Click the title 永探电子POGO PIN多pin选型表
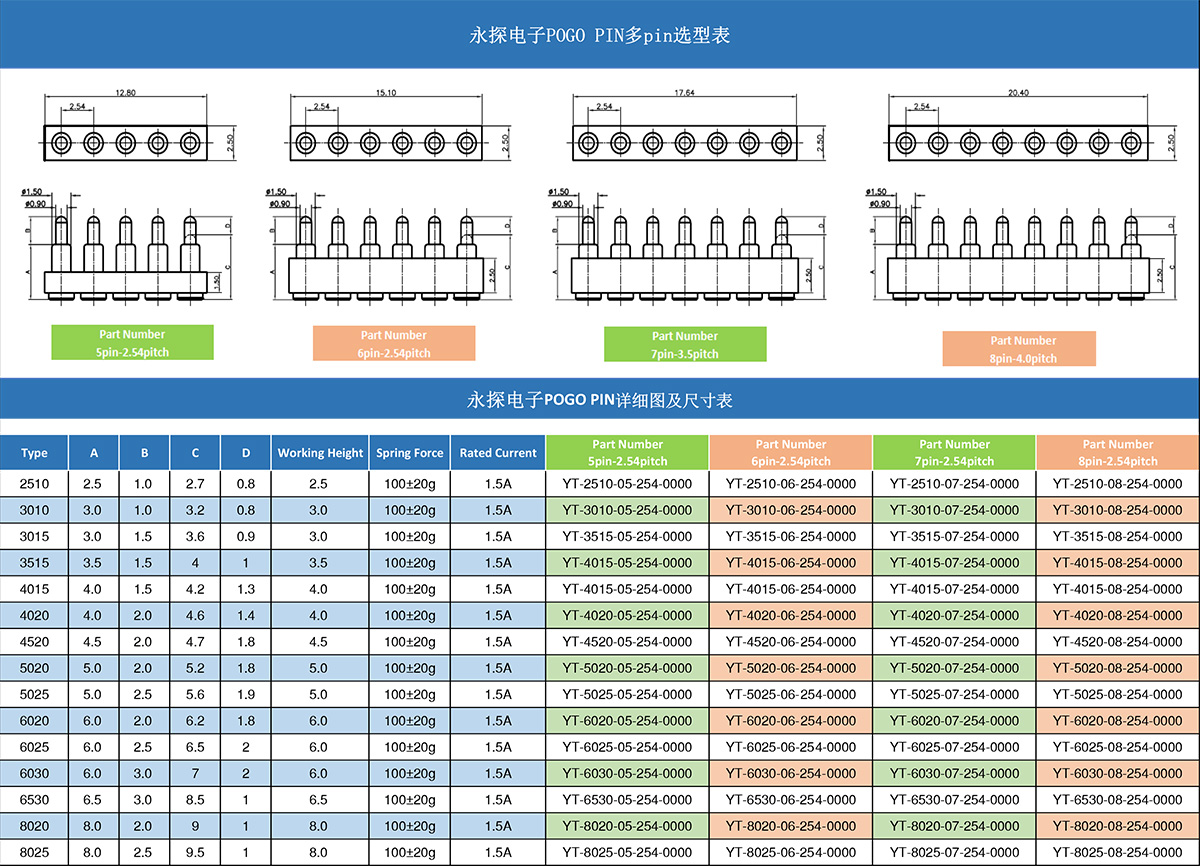Image resolution: width=1200 pixels, height=866 pixels. click(600, 35)
